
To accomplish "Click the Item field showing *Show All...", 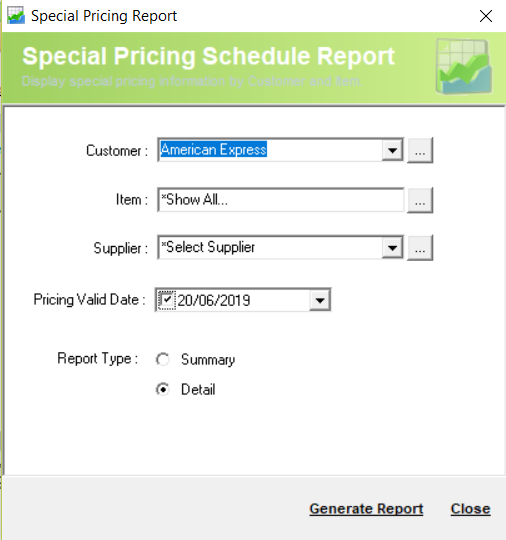I will (281, 200).
